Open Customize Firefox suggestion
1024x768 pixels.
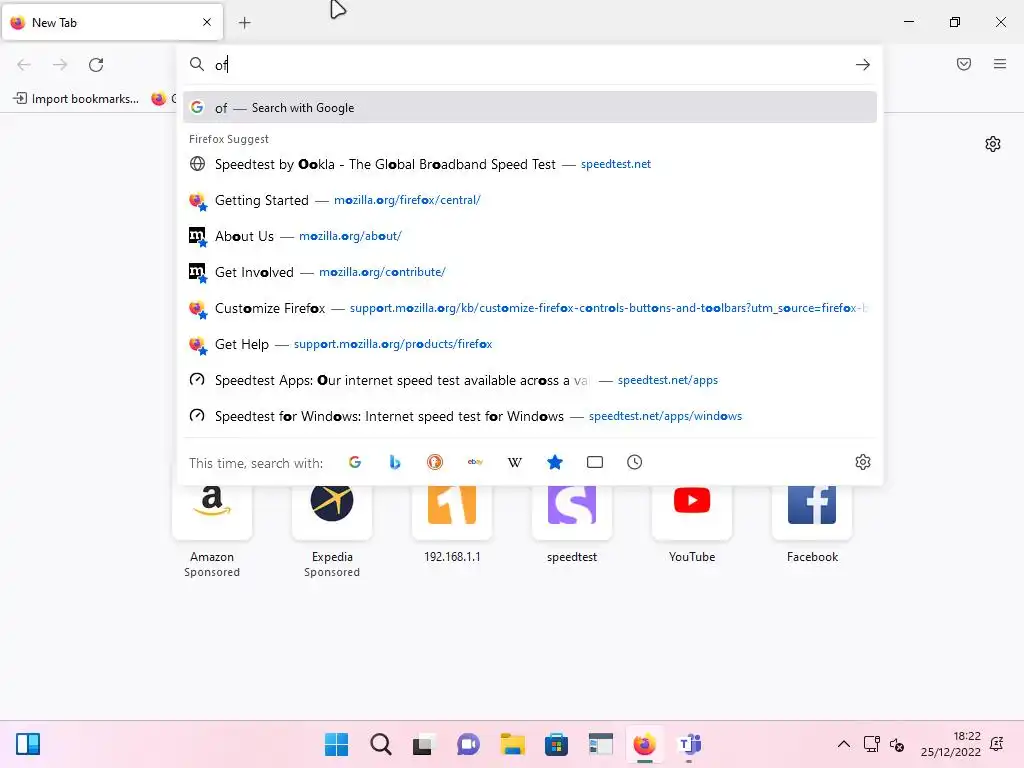(530, 308)
